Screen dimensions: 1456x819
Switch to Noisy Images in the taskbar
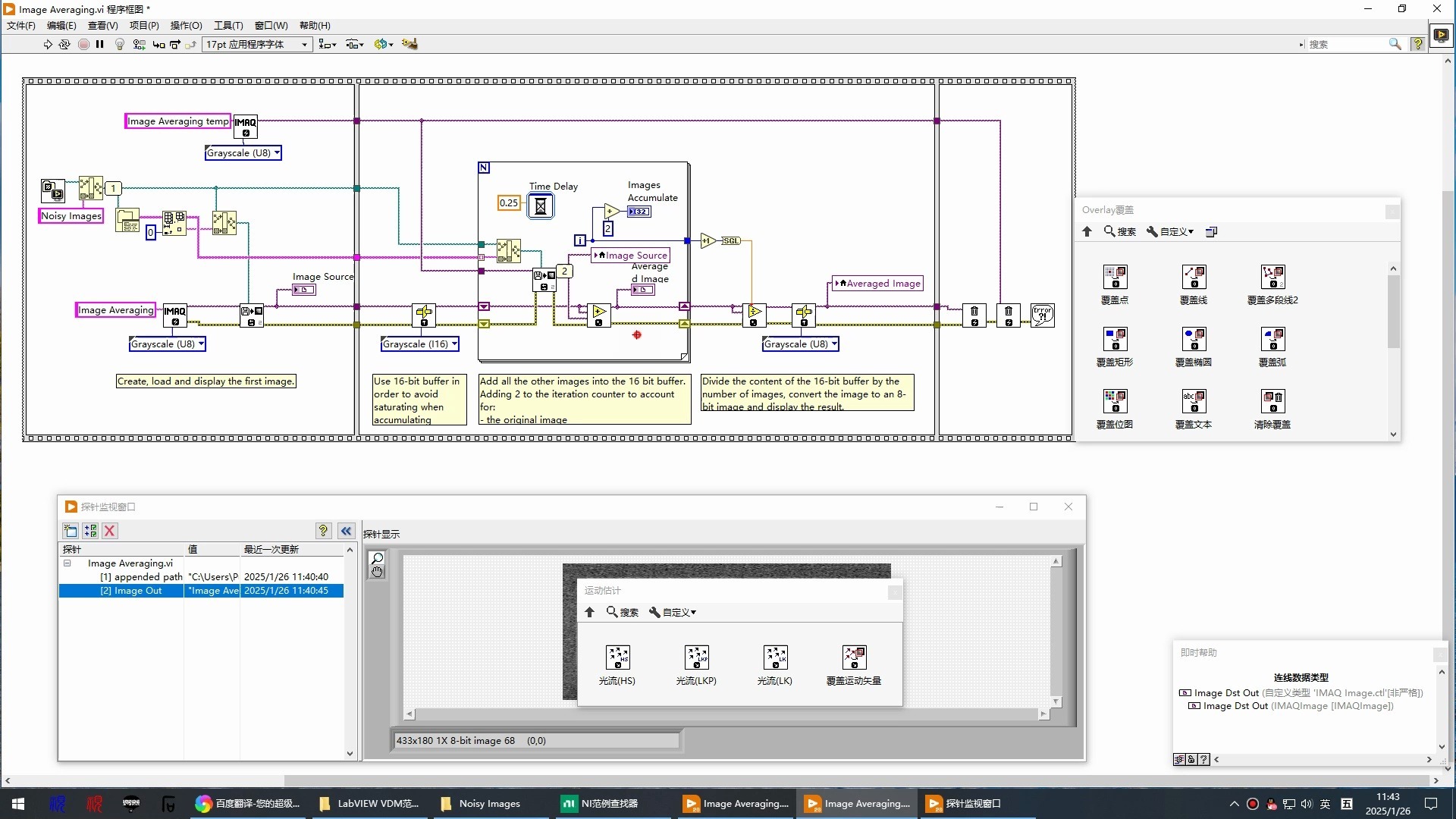coord(488,804)
